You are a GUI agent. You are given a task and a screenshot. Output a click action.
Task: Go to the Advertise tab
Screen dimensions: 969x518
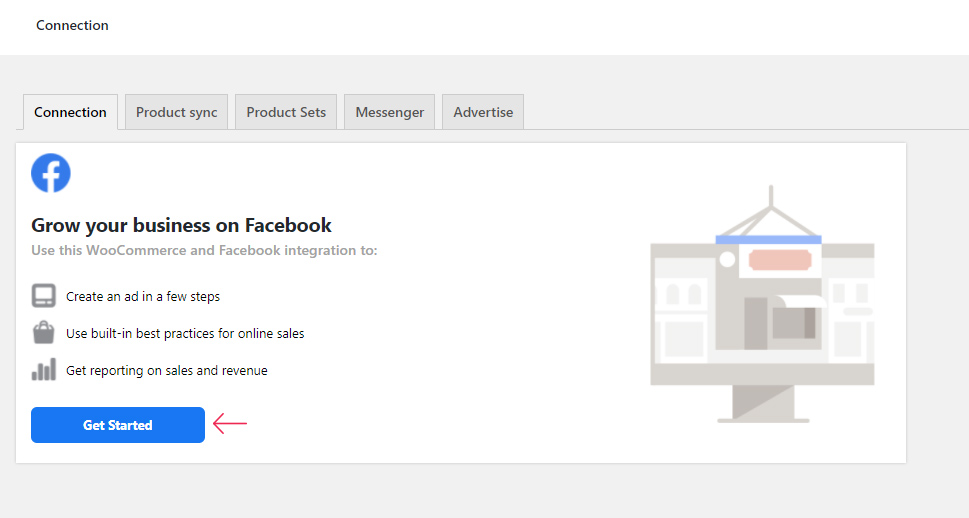pyautogui.click(x=483, y=112)
